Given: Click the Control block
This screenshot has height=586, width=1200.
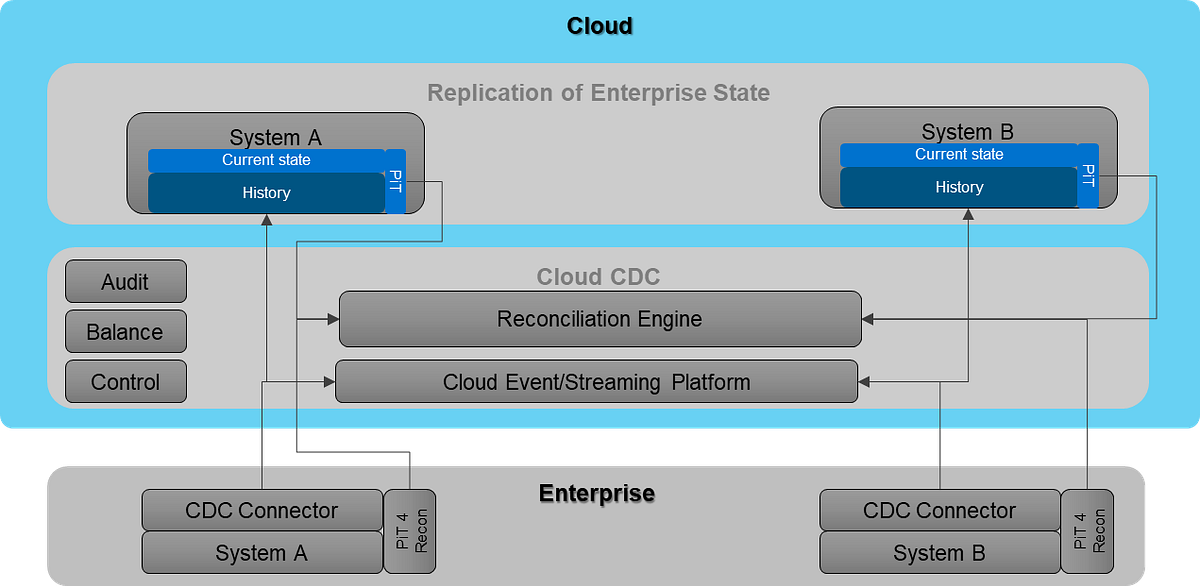Looking at the screenshot, I should coord(125,381).
